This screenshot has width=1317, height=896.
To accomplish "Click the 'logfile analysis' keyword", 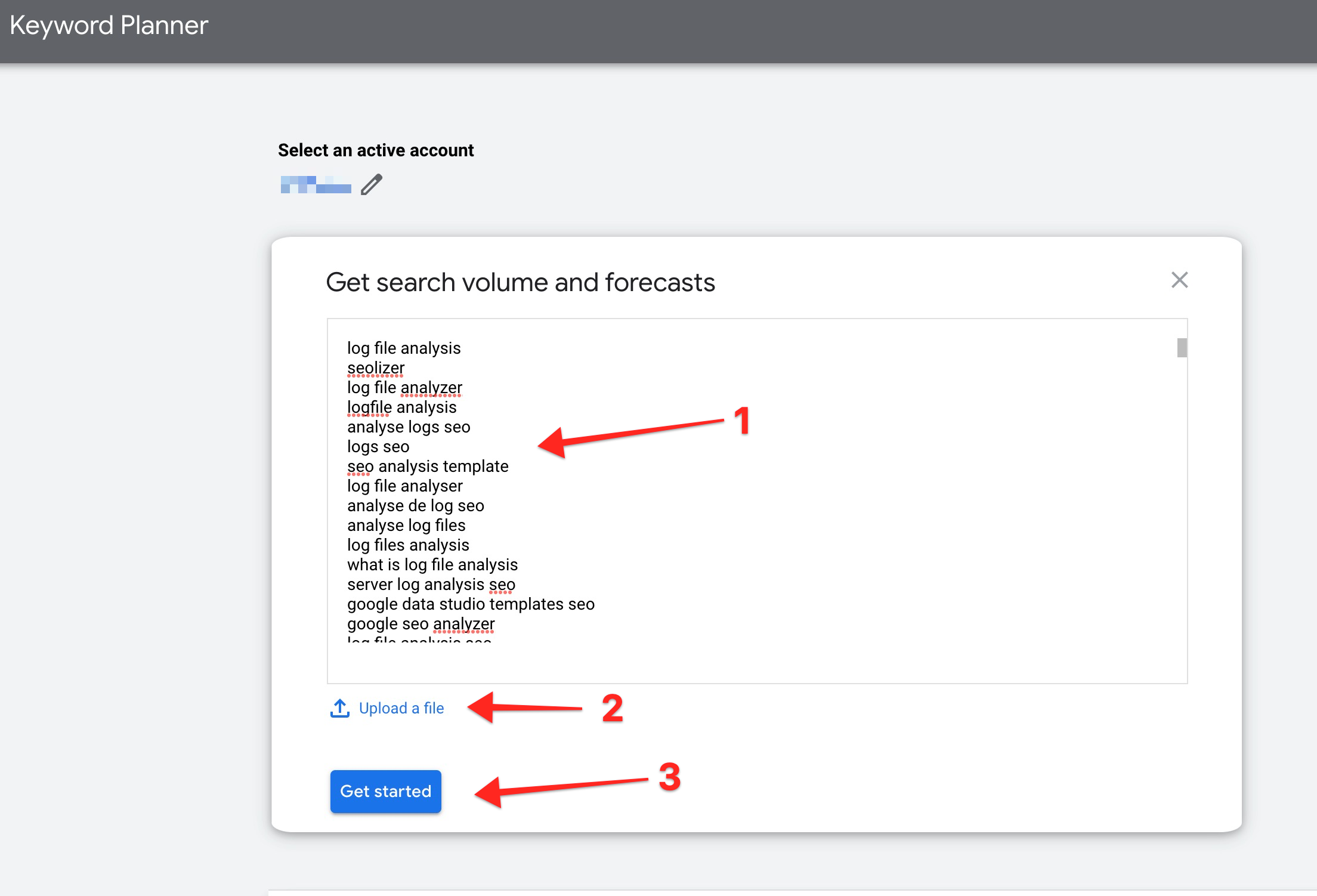I will (x=401, y=407).
